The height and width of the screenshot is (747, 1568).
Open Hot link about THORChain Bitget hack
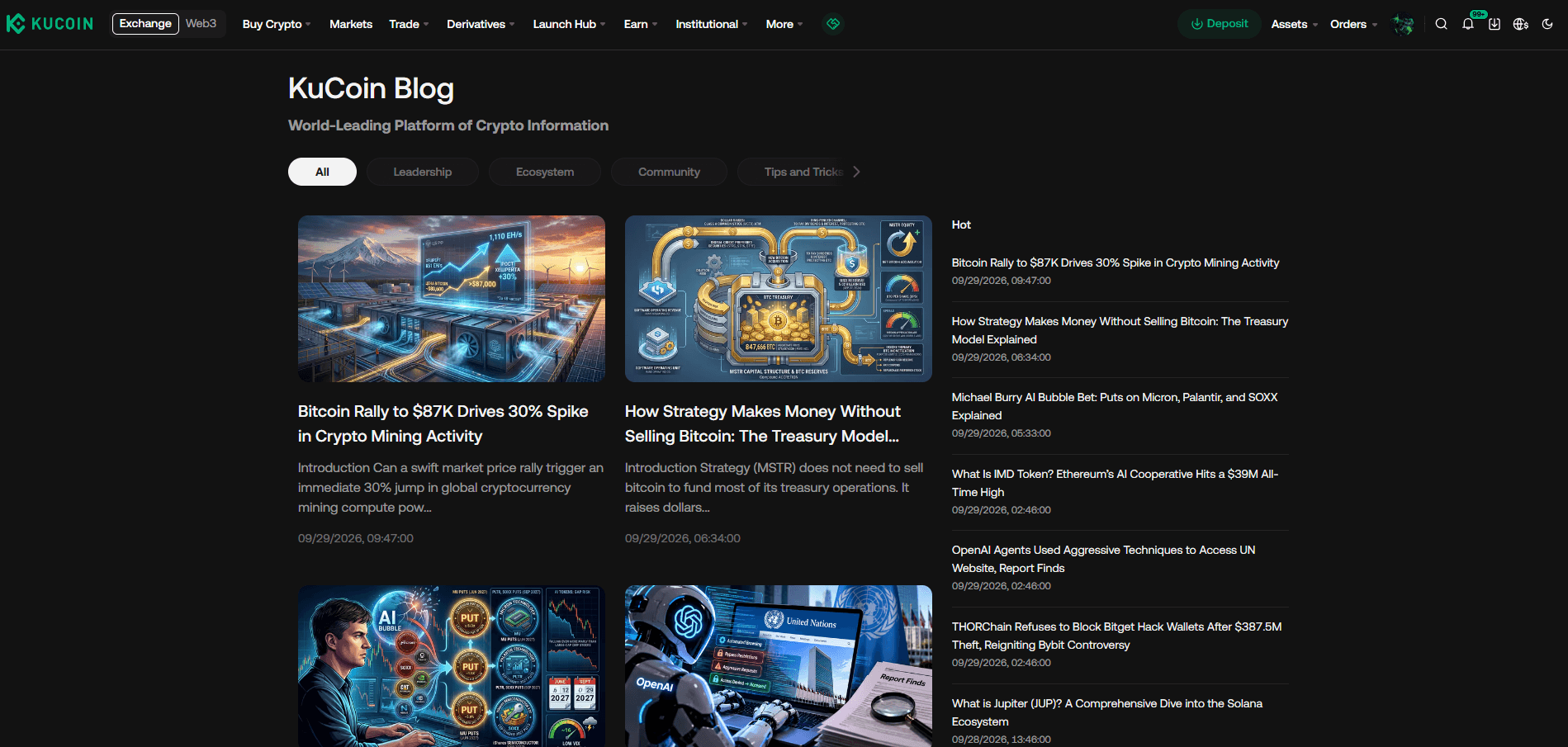tap(1117, 636)
